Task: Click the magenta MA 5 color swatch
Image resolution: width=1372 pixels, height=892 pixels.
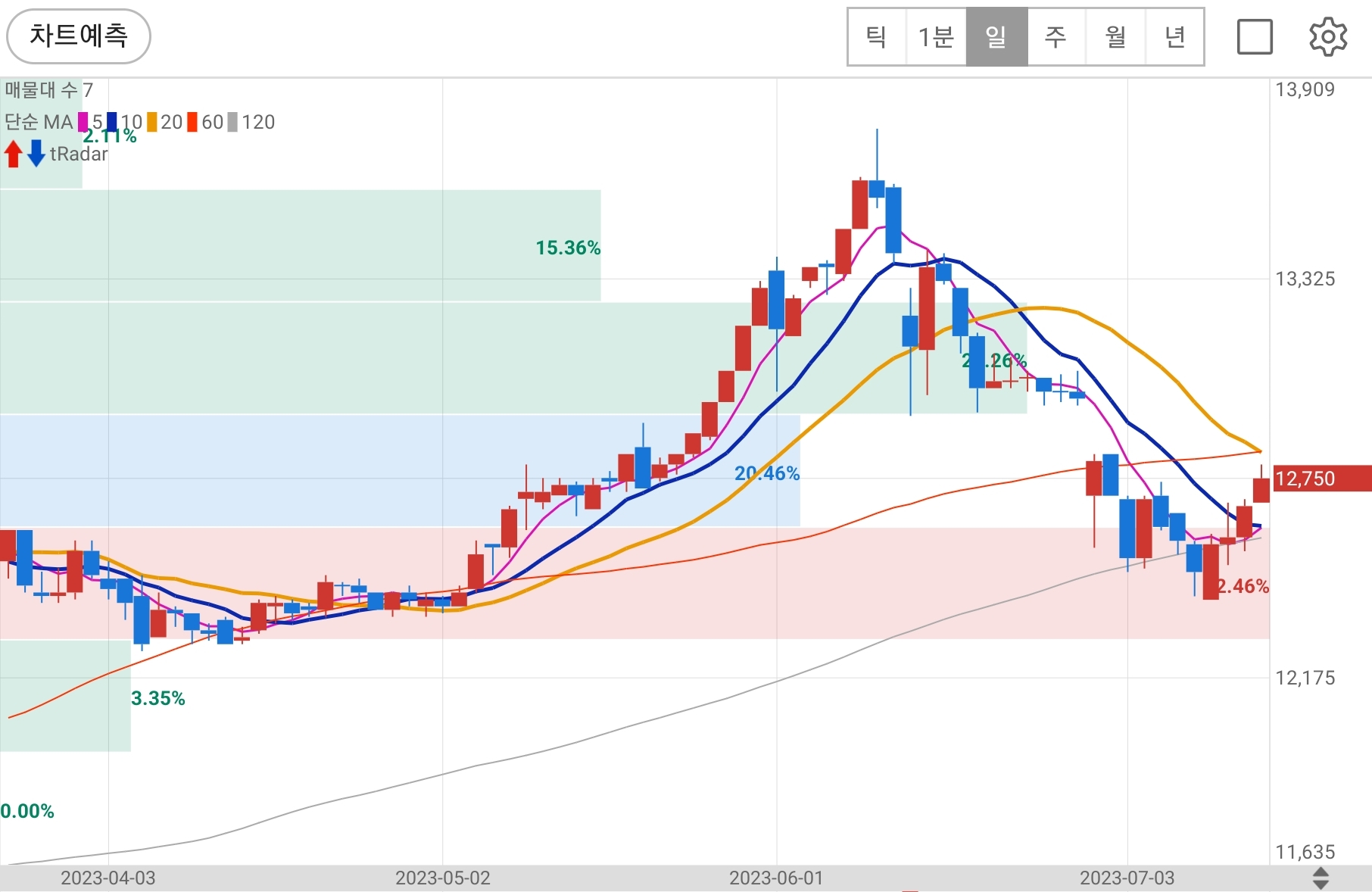Action: [83, 122]
